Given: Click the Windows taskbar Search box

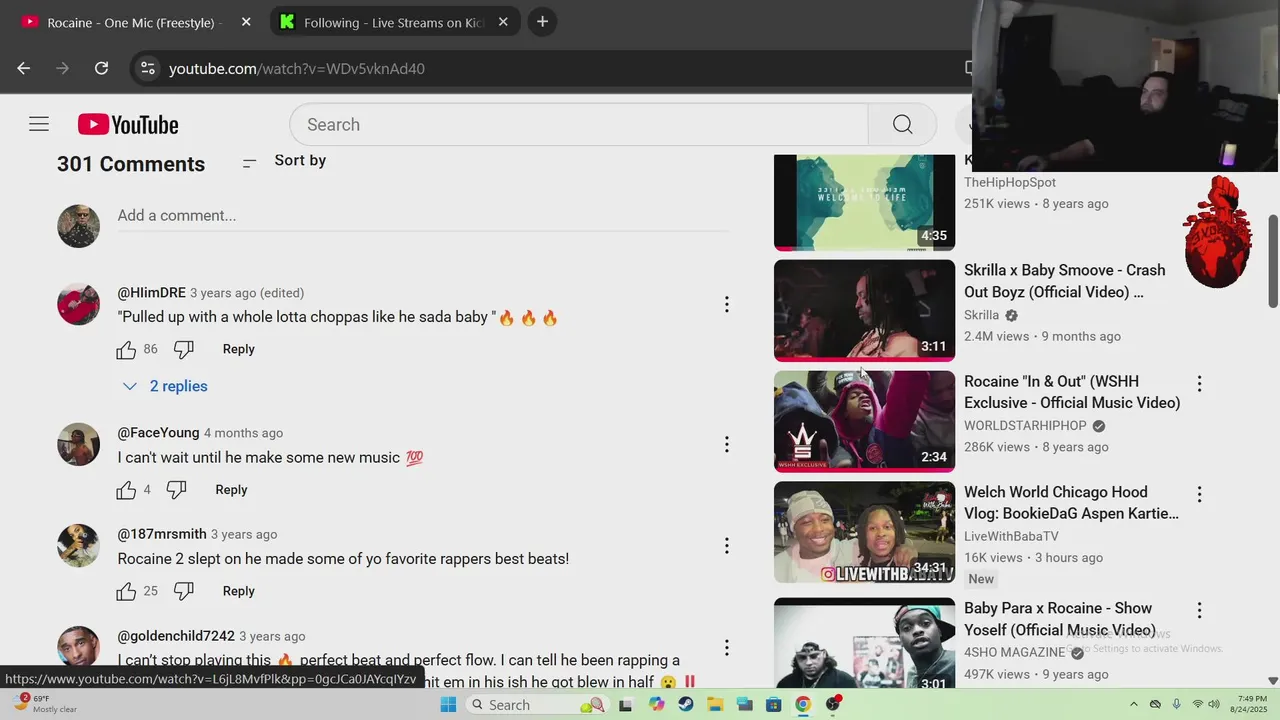Looking at the screenshot, I should [x=536, y=704].
